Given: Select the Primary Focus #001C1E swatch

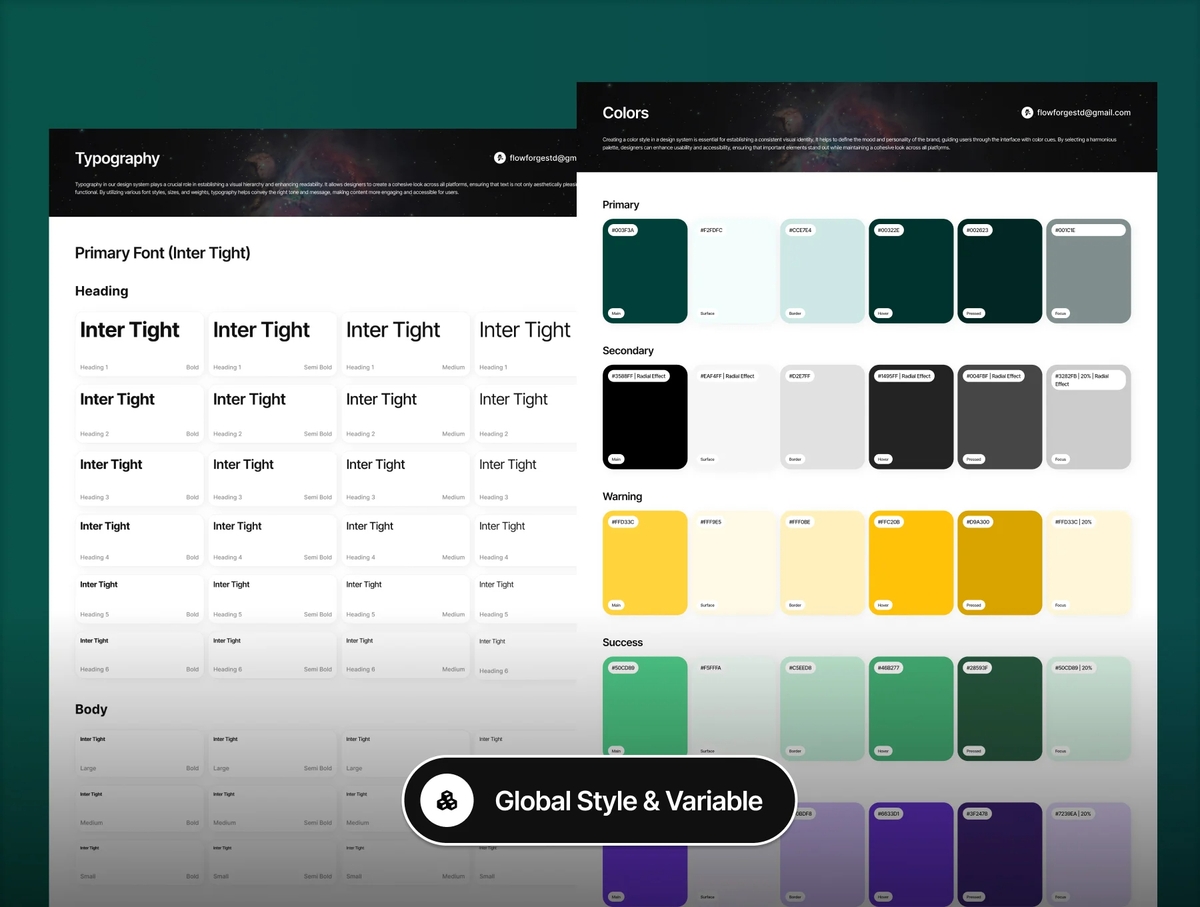Looking at the screenshot, I should click(x=1088, y=271).
